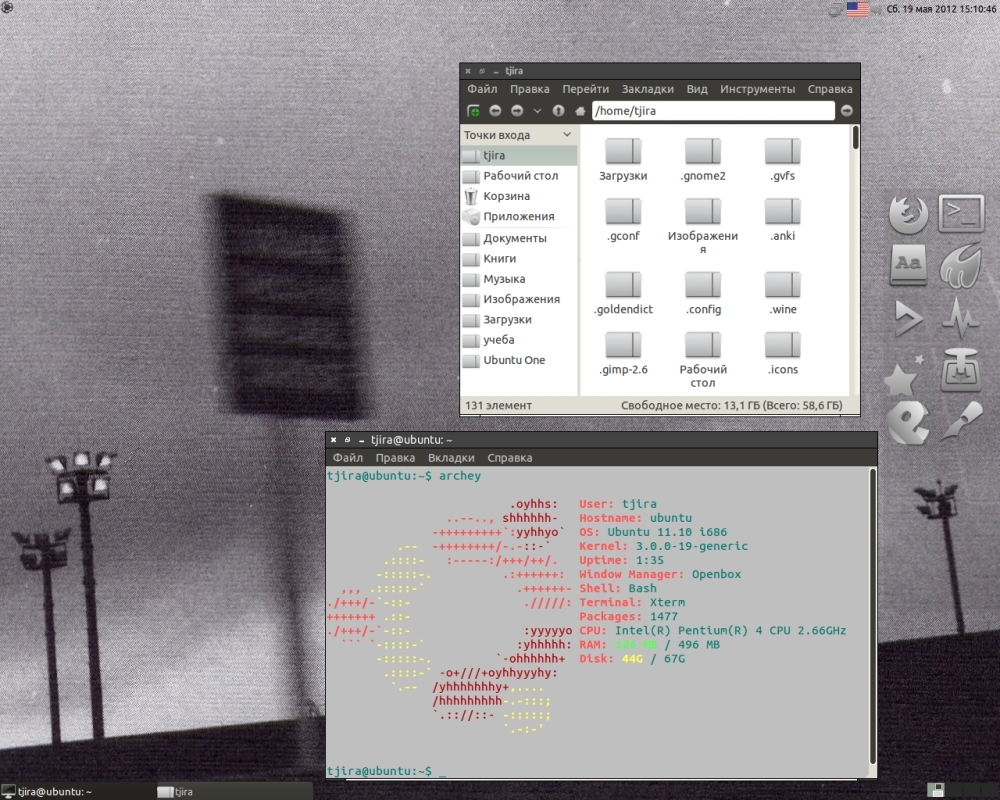Screen dimensions: 1000x800
Task: Select учеба bookmark in sidebar
Action: point(518,340)
